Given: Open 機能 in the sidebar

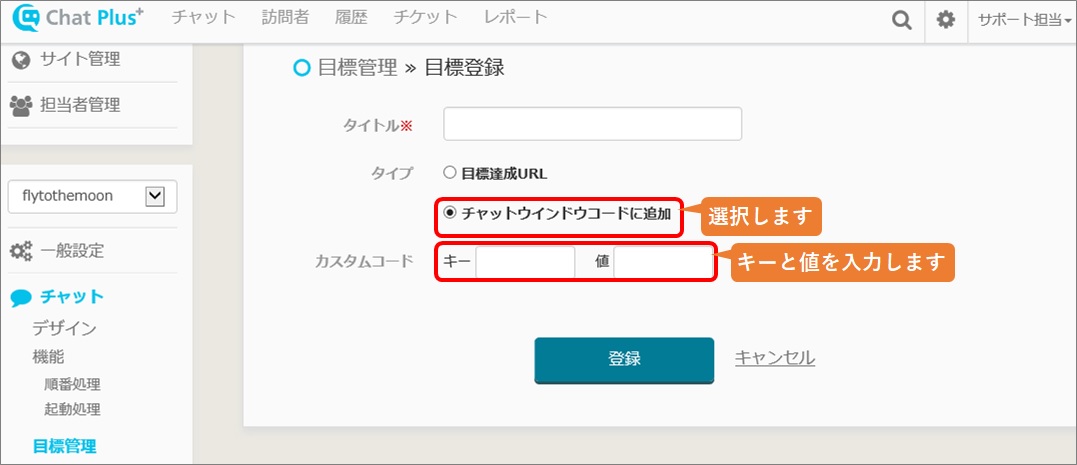Looking at the screenshot, I should [x=49, y=357].
